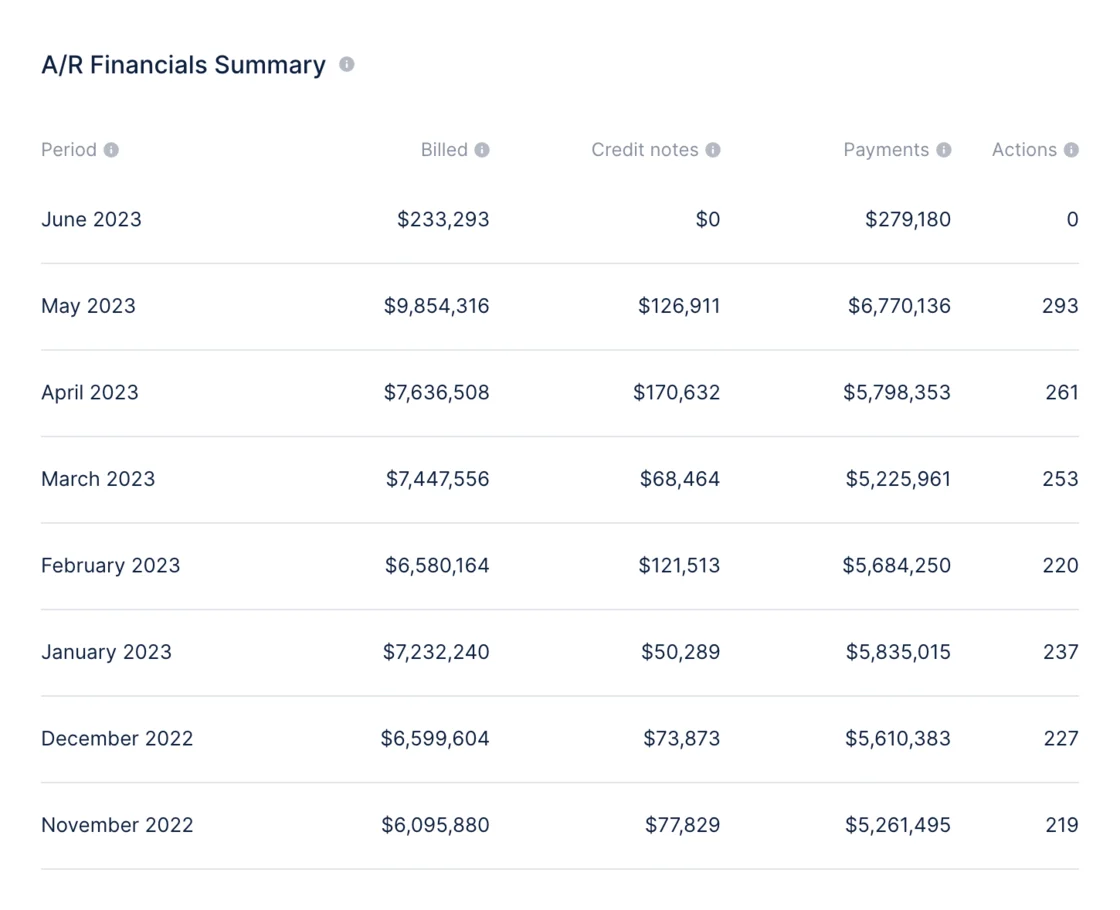This screenshot has height=910, width=1120.
Task: Select the Billed column header
Action: [444, 150]
